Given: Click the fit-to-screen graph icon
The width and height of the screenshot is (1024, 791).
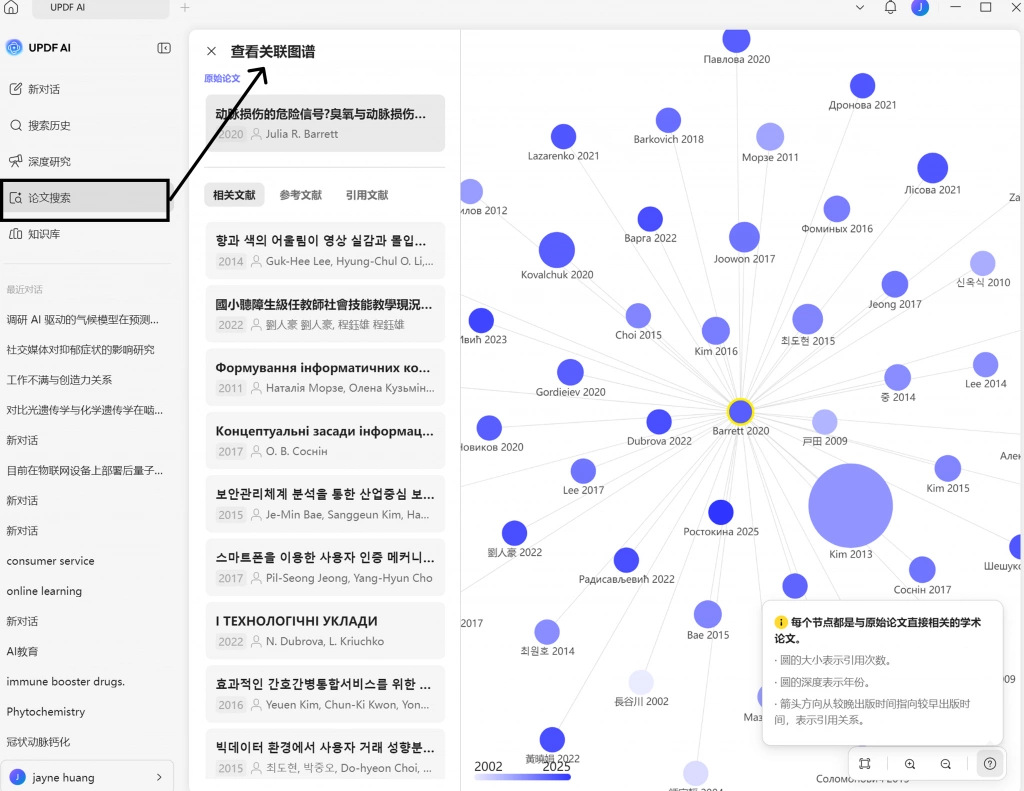Looking at the screenshot, I should coord(865,764).
